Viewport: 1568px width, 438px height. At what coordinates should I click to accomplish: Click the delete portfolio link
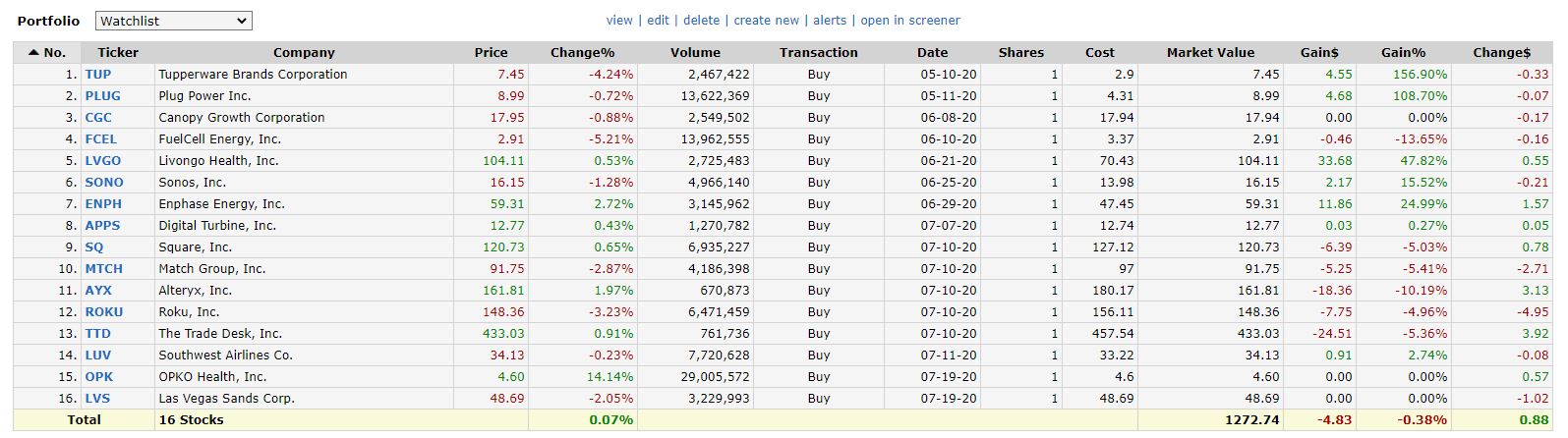(x=701, y=21)
